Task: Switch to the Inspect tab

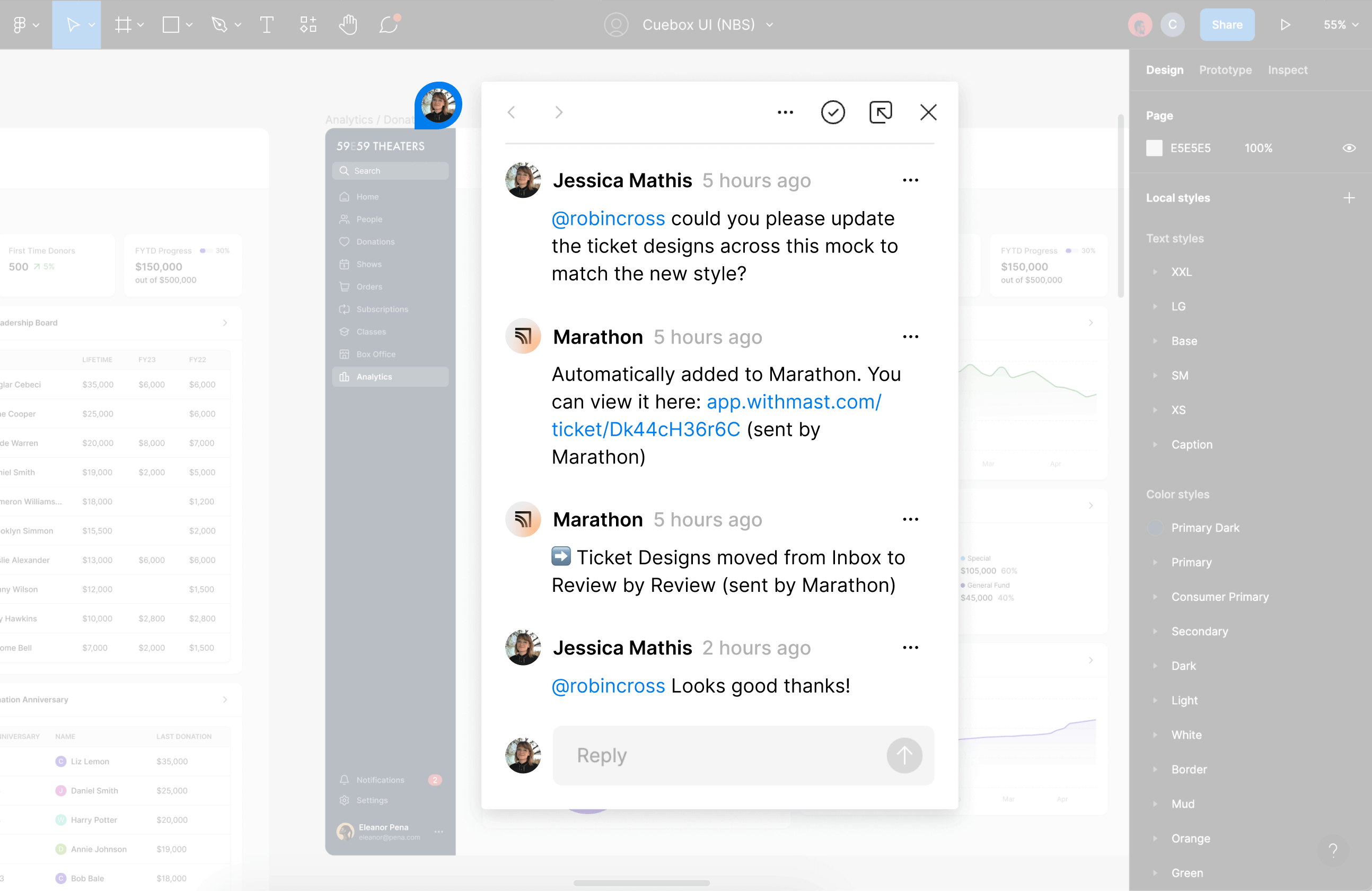Action: 1287,70
